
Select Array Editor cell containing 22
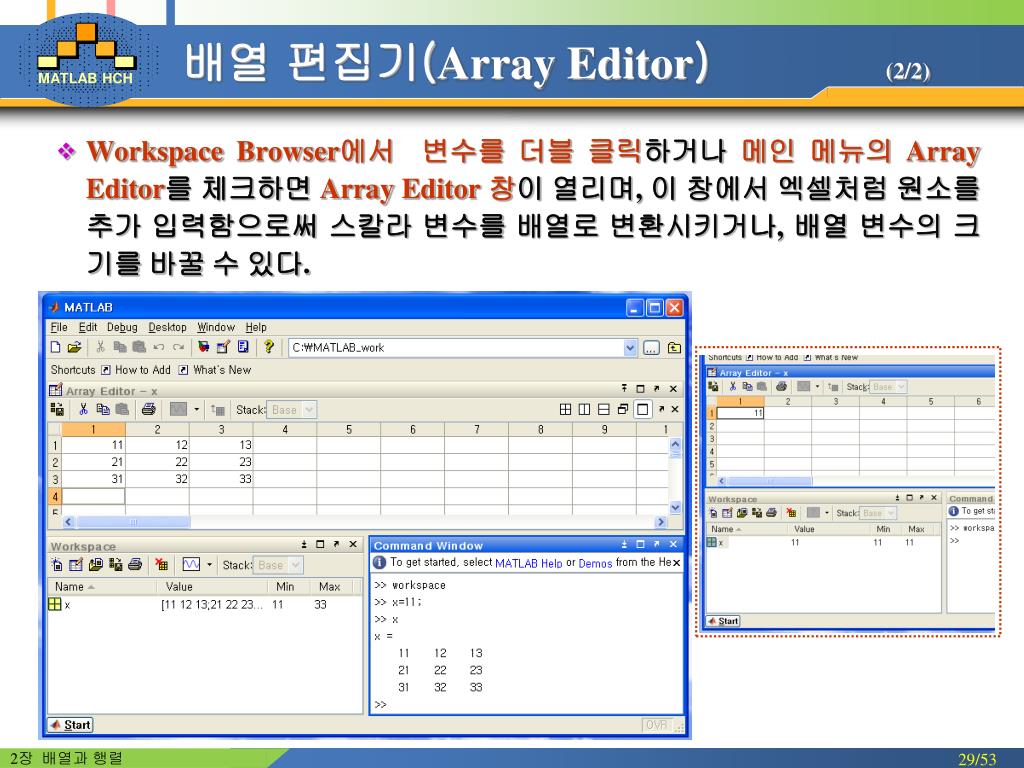[x=157, y=462]
